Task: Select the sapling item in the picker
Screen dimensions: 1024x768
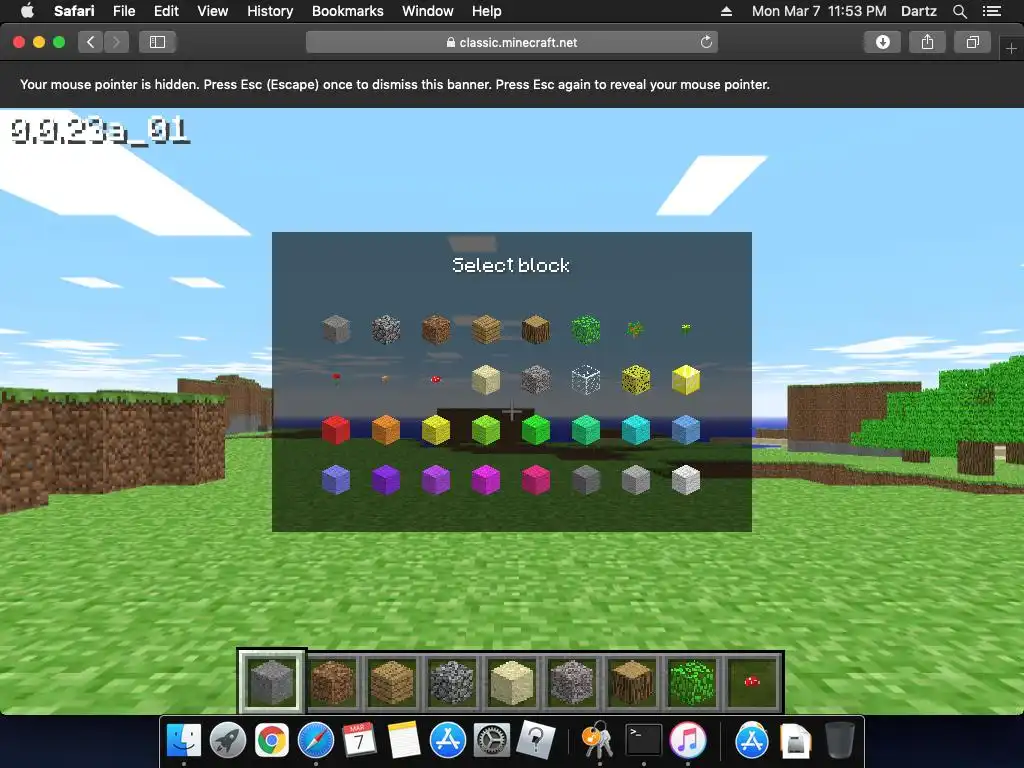Action: click(635, 328)
